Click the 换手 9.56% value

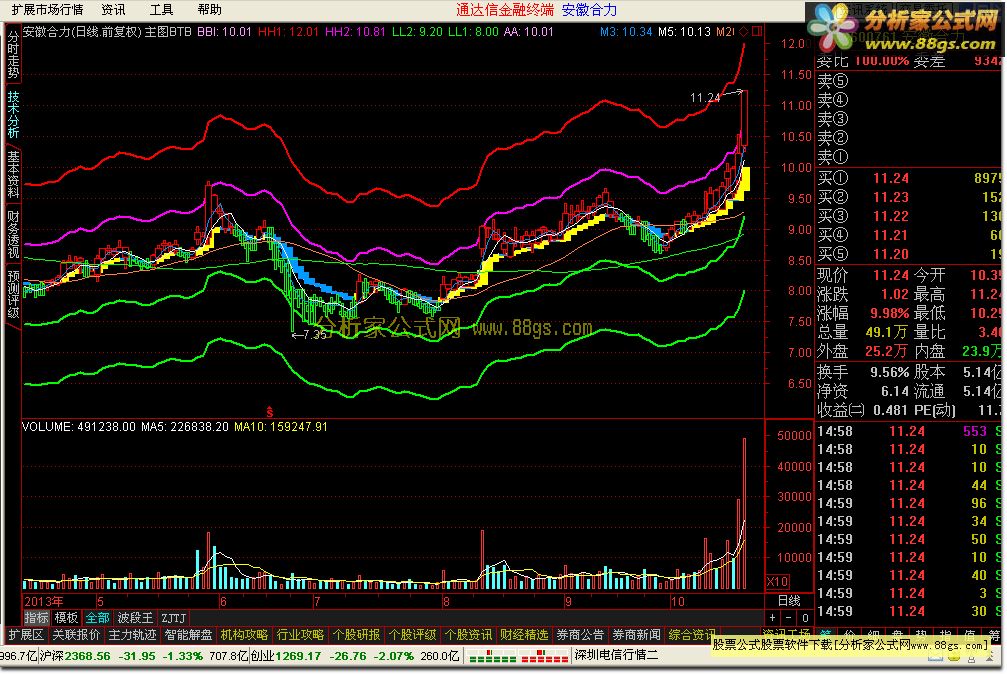[x=890, y=372]
